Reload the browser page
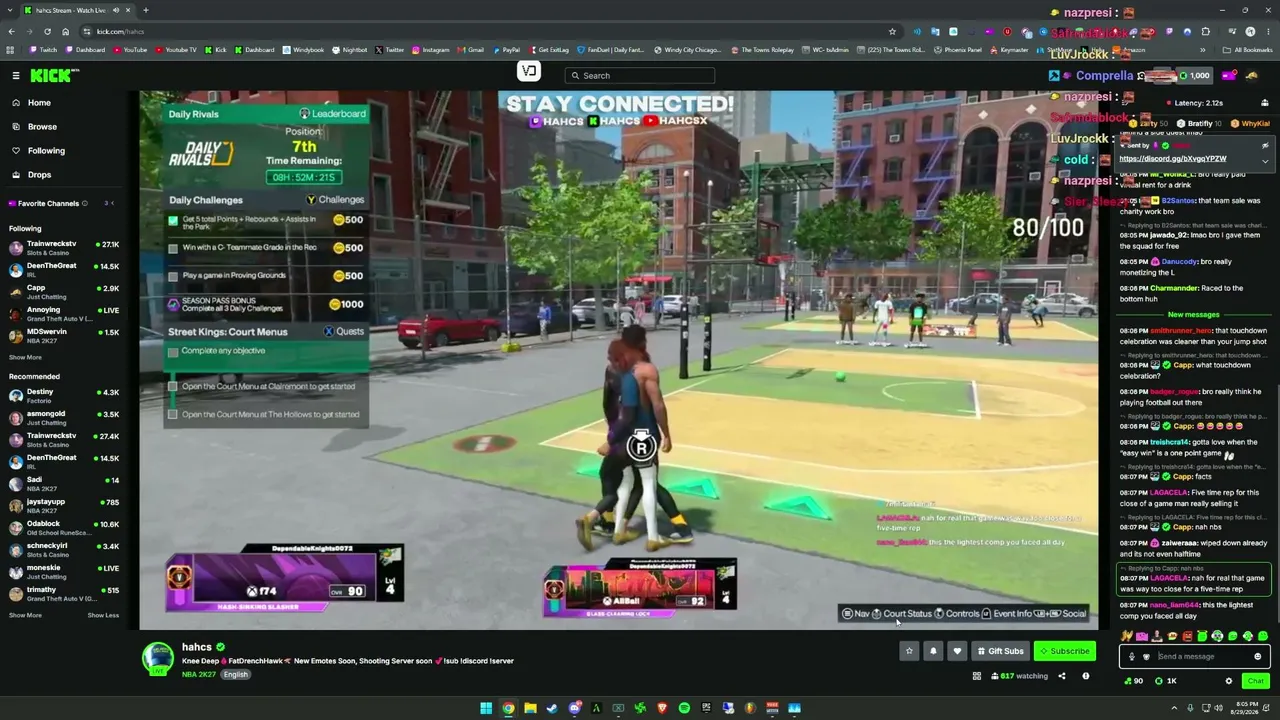The width and height of the screenshot is (1280, 720). 47,31
